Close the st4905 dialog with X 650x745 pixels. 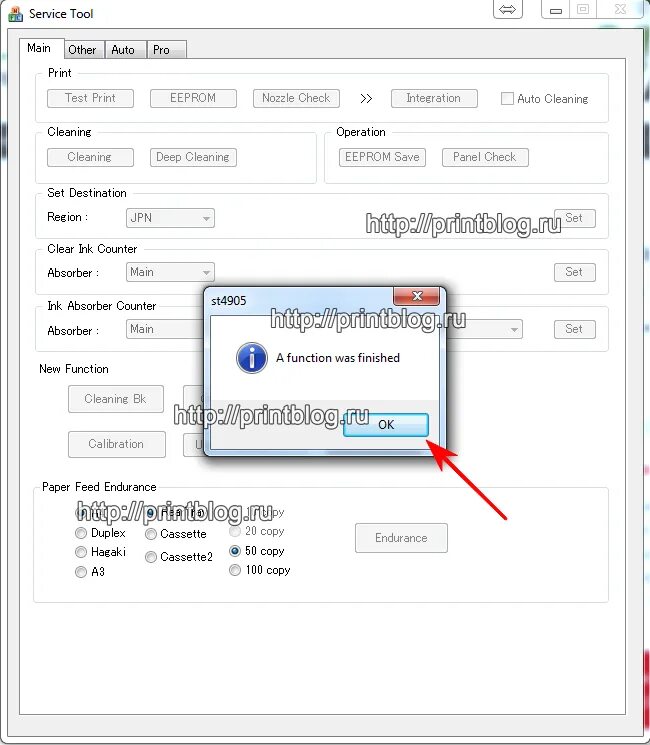[x=417, y=296]
